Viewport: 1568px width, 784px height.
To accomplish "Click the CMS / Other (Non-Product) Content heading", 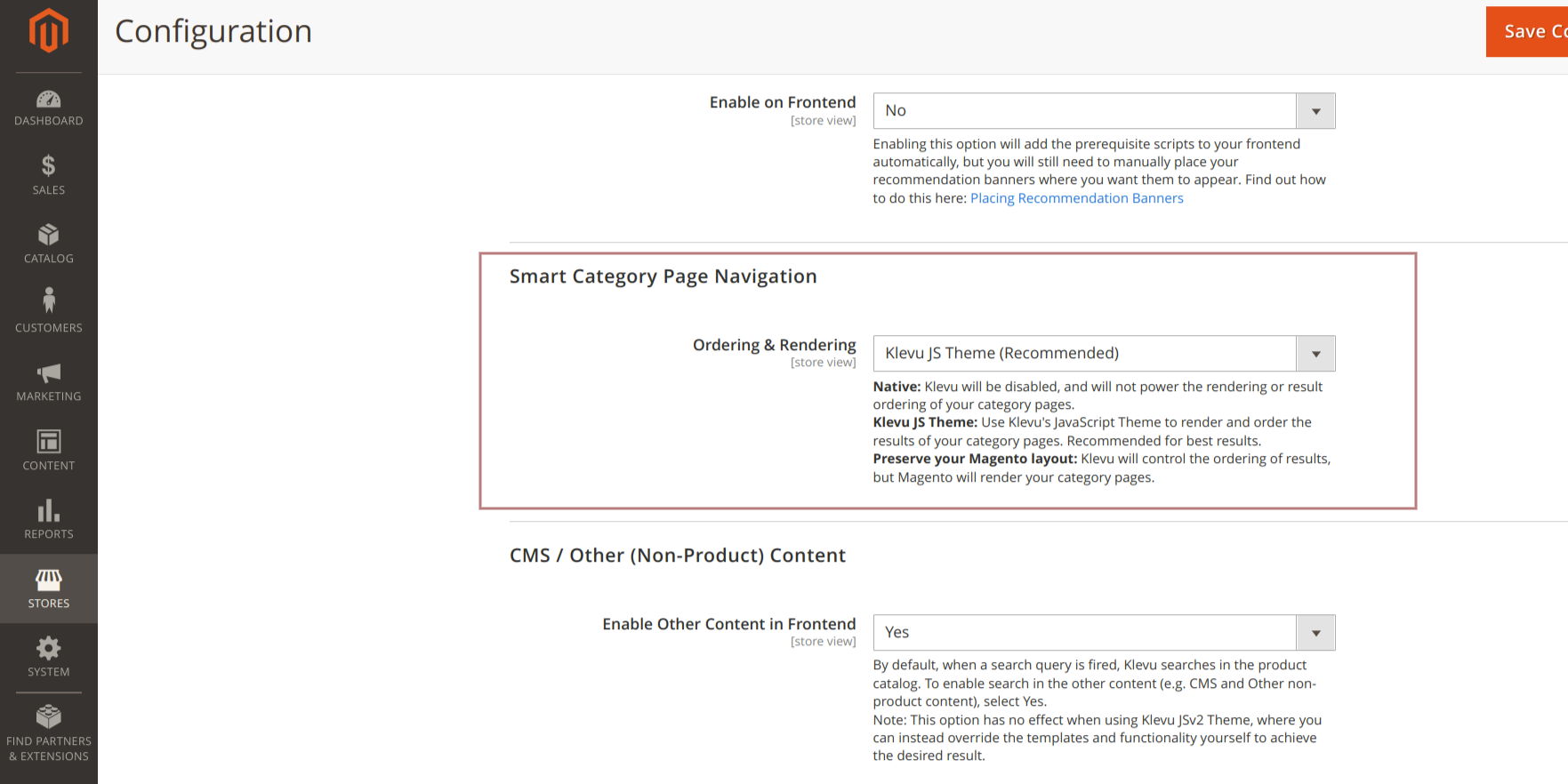I will 677,556.
